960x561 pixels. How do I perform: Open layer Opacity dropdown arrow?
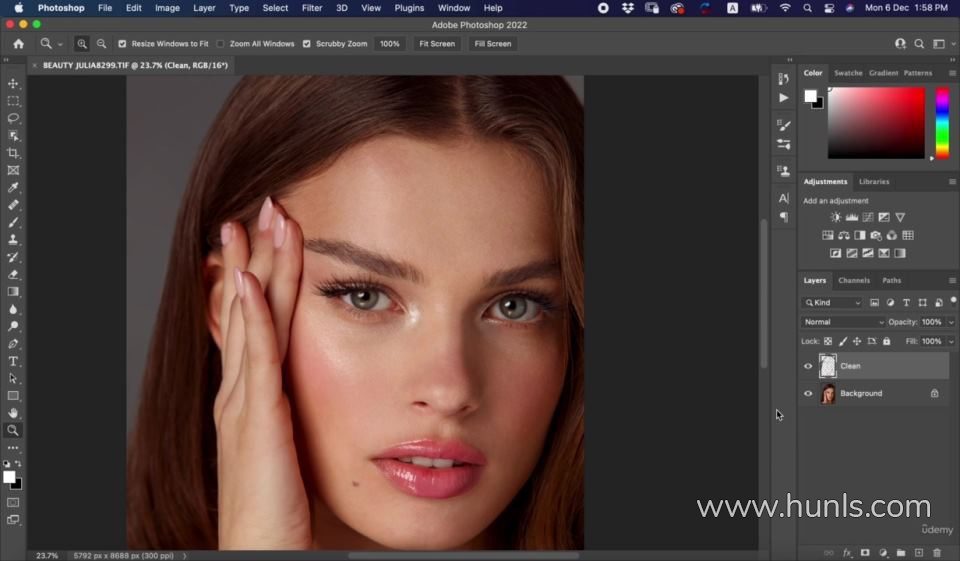950,322
